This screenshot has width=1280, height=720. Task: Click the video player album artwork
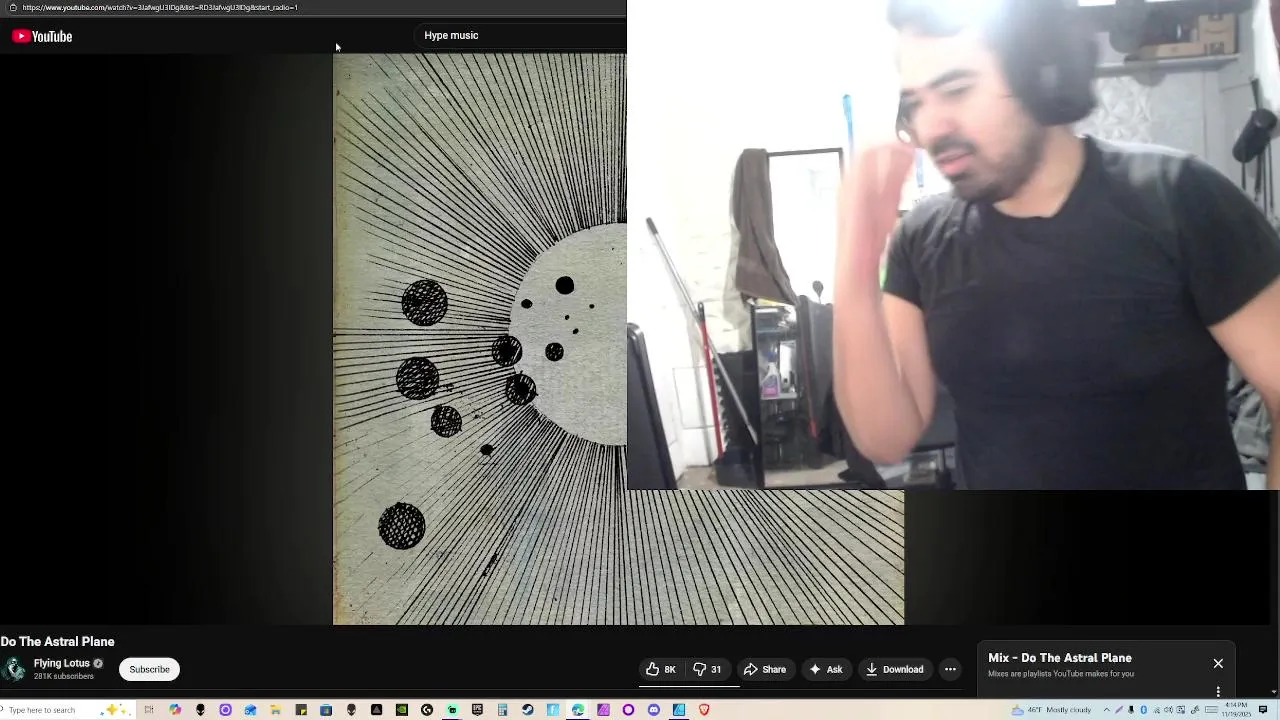480,340
